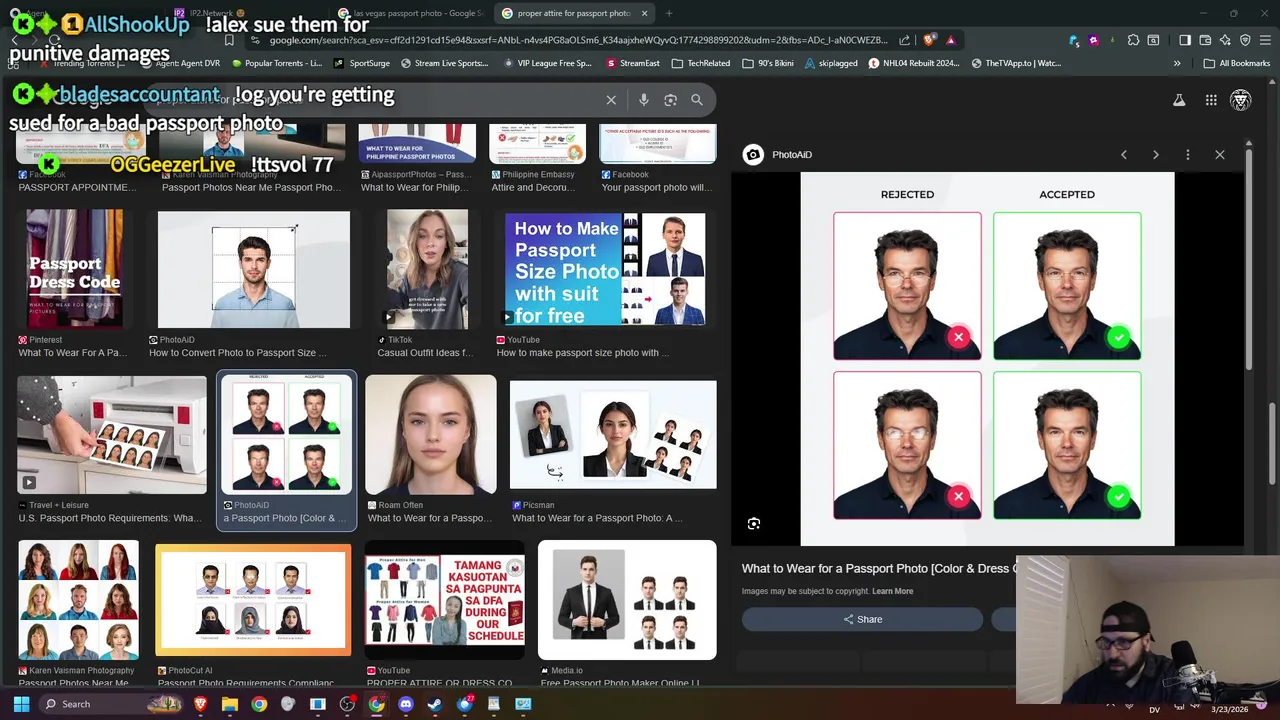Open the browser hamburger menu

coord(1265,40)
